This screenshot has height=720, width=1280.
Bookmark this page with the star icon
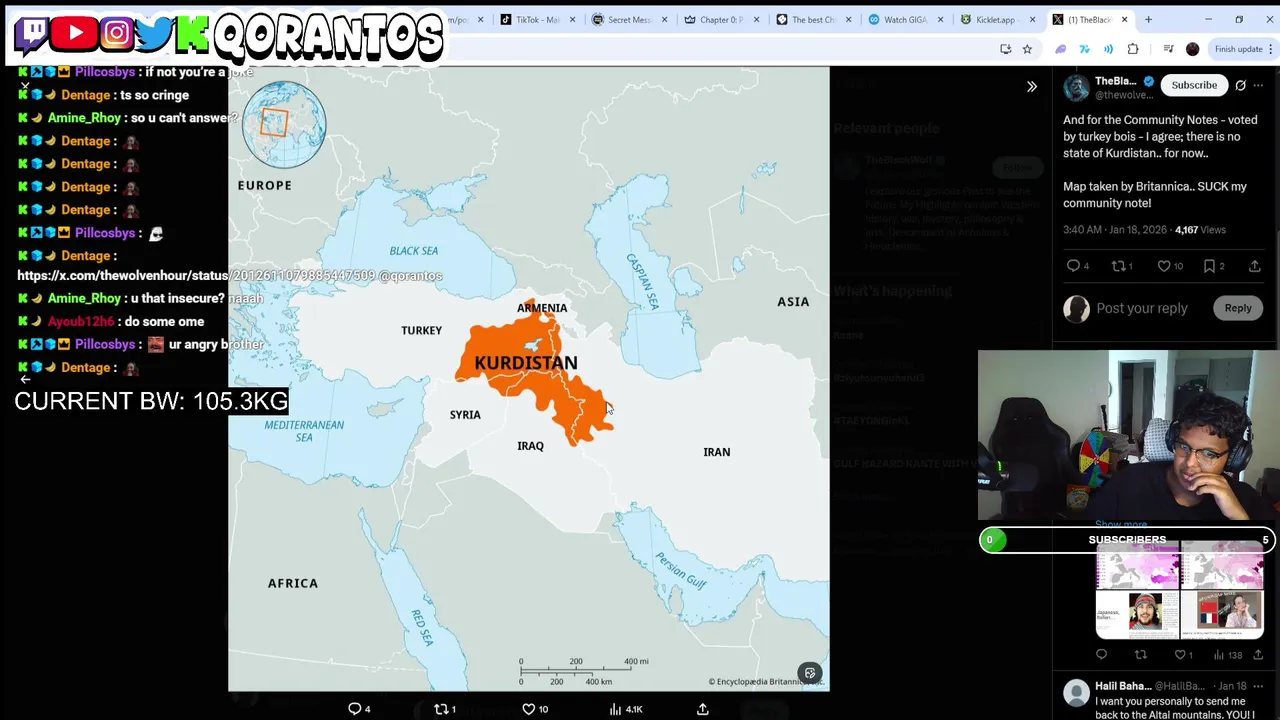(x=1027, y=49)
